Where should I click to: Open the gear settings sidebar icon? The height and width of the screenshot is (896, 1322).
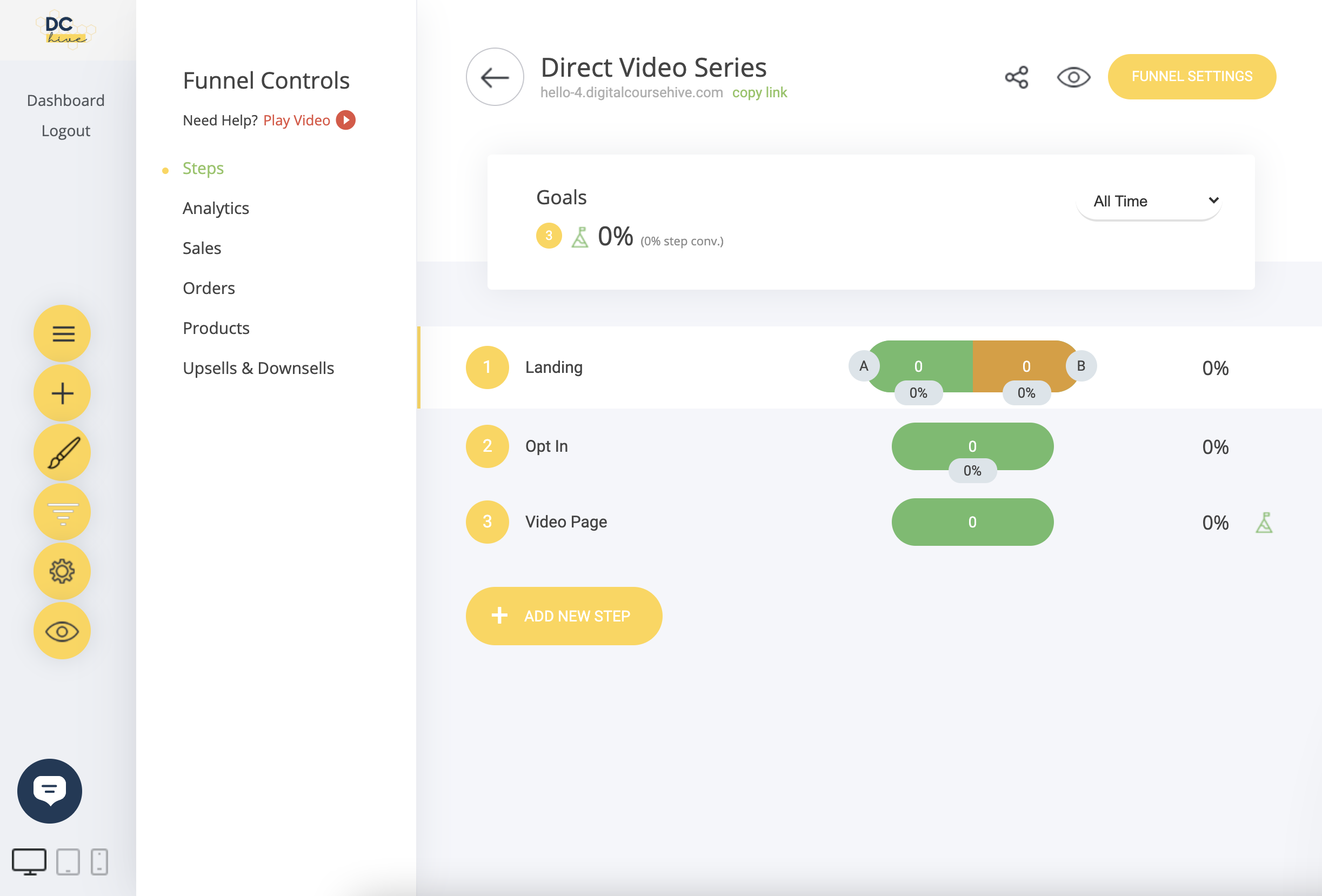click(x=62, y=571)
